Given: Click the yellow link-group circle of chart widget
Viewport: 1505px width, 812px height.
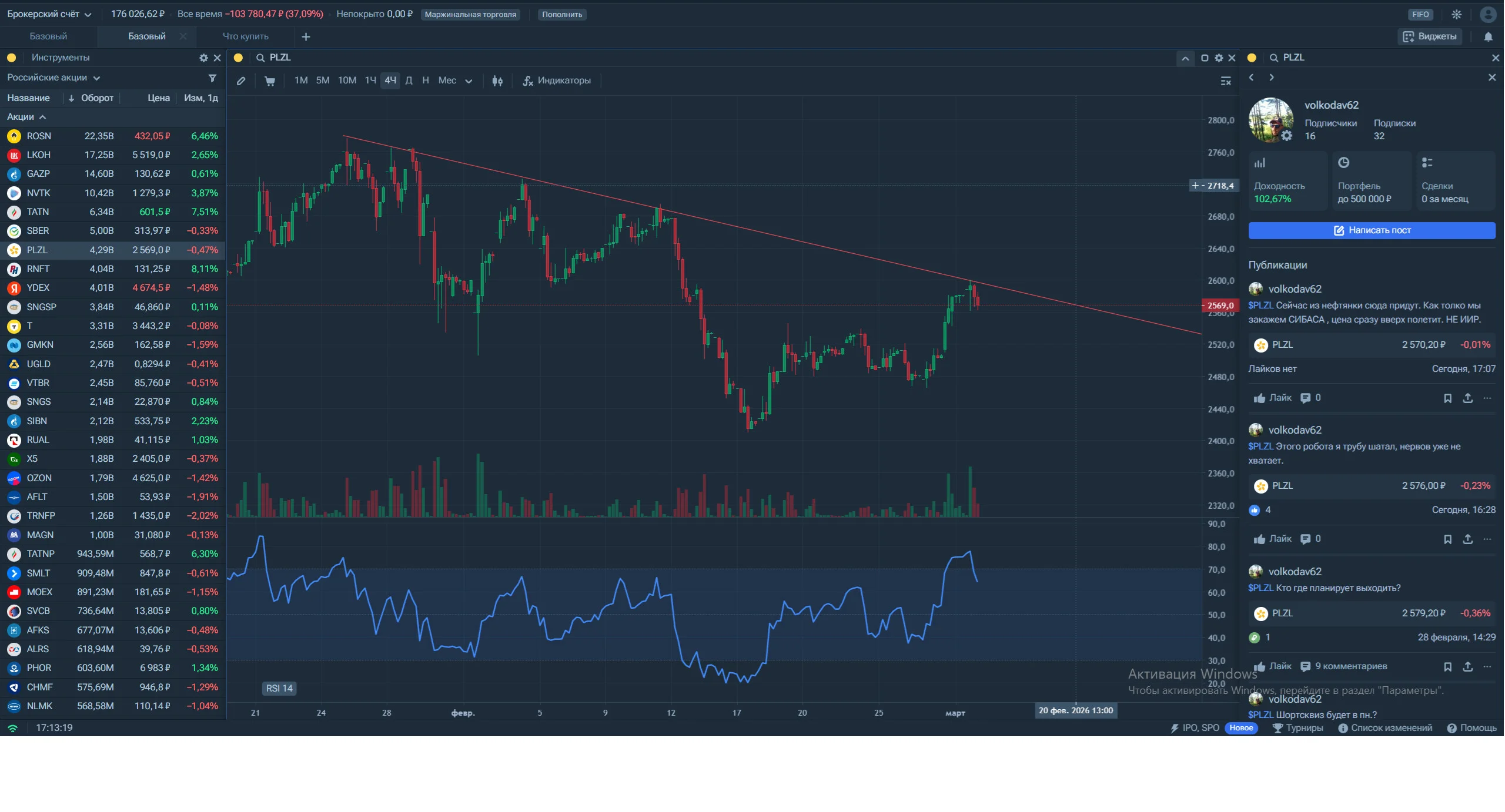Looking at the screenshot, I should pyautogui.click(x=238, y=58).
